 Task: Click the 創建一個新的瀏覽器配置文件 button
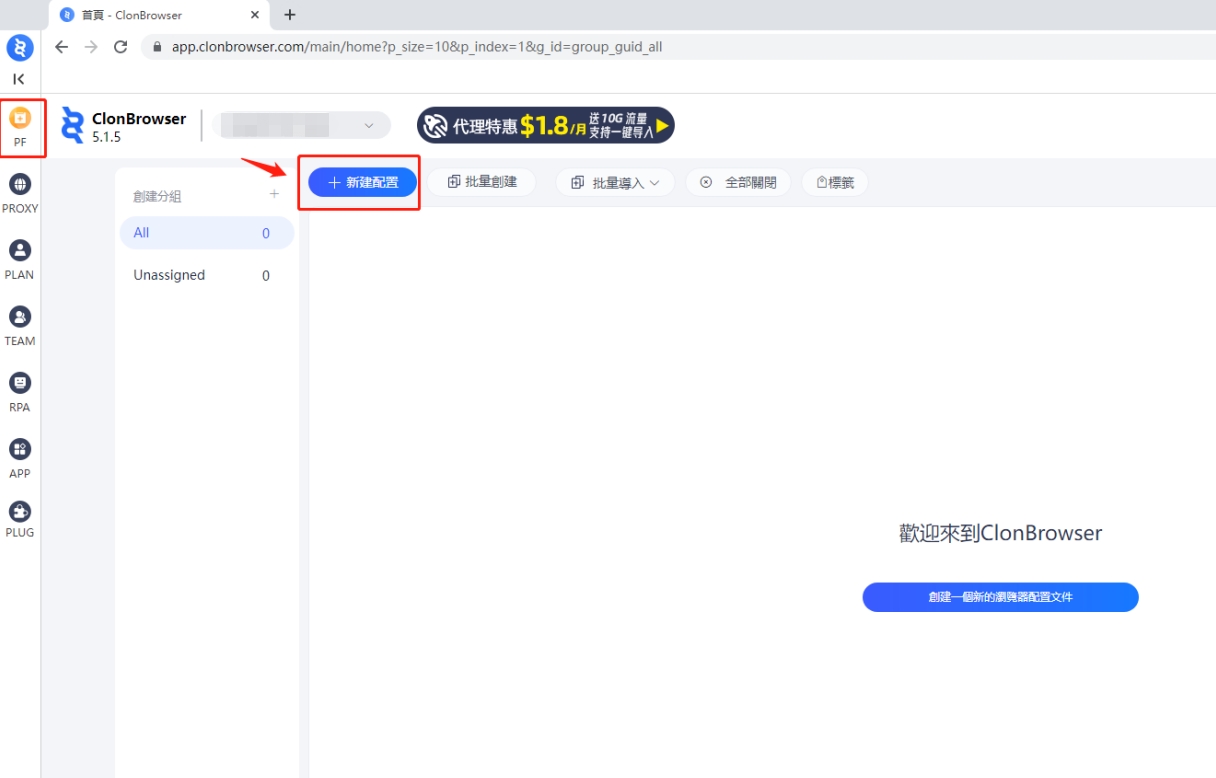click(x=1000, y=597)
